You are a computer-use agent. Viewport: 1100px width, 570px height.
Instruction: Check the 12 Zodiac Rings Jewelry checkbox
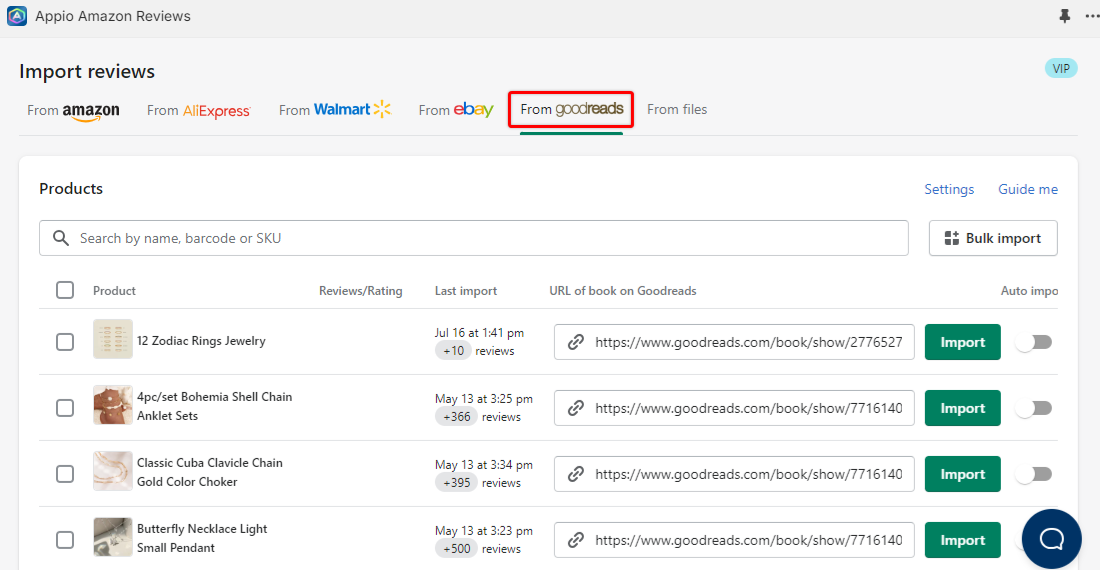(x=65, y=342)
